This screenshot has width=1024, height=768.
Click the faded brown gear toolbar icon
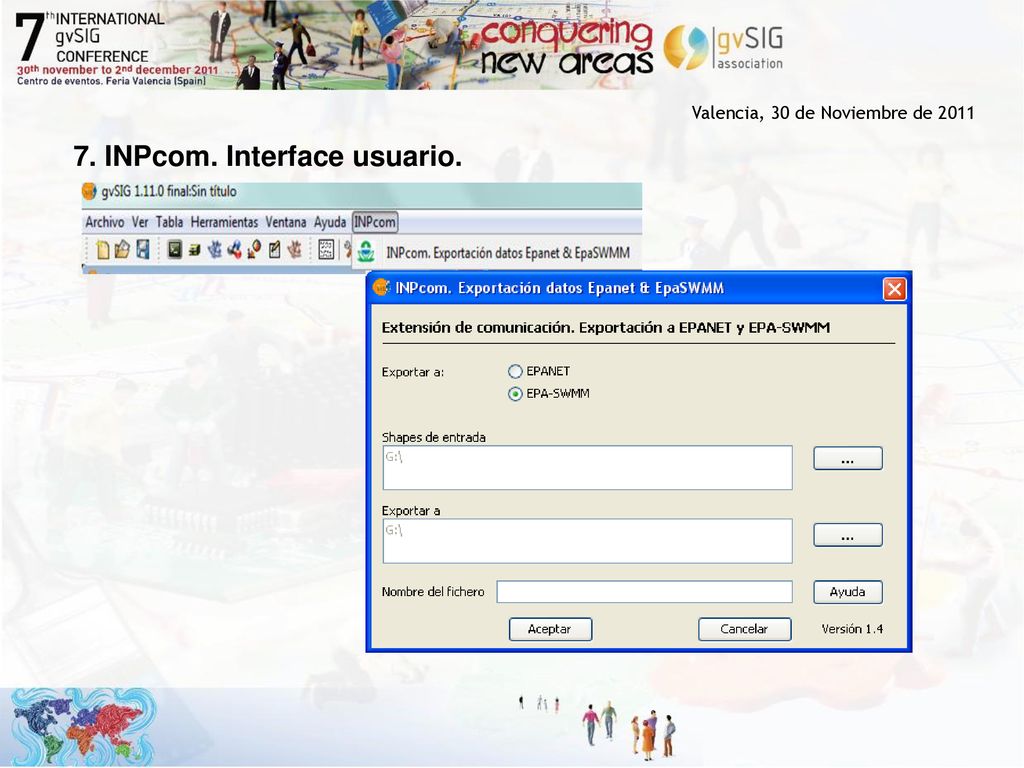295,249
